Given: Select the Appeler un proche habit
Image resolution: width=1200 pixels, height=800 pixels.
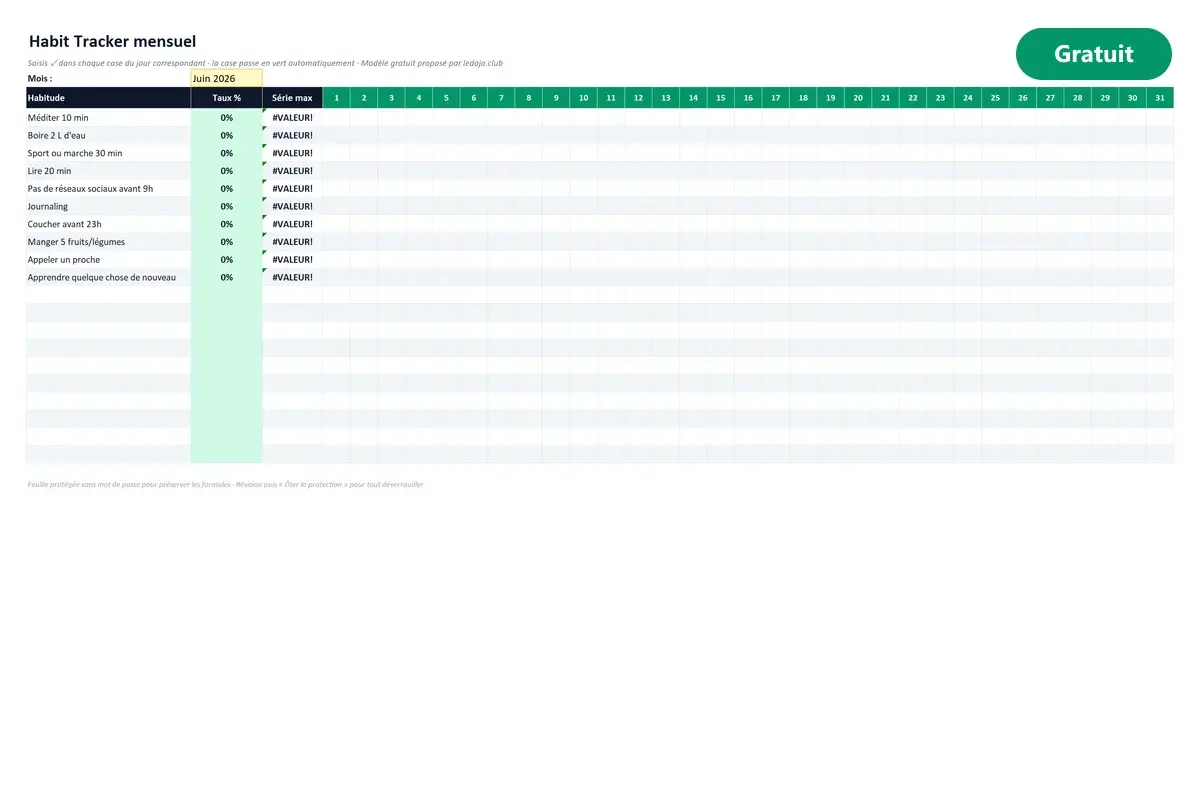Looking at the screenshot, I should (108, 259).
